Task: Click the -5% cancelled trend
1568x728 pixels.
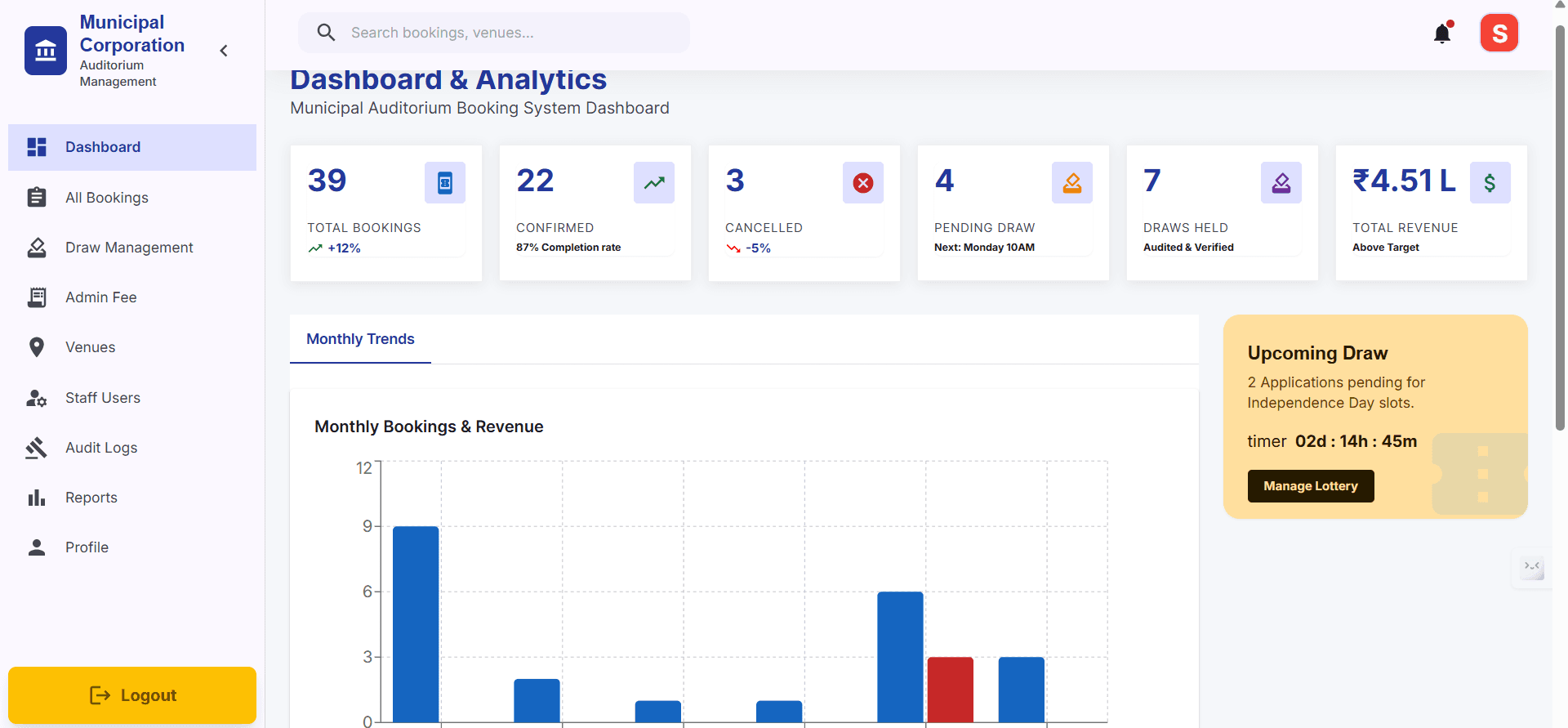Action: point(749,248)
